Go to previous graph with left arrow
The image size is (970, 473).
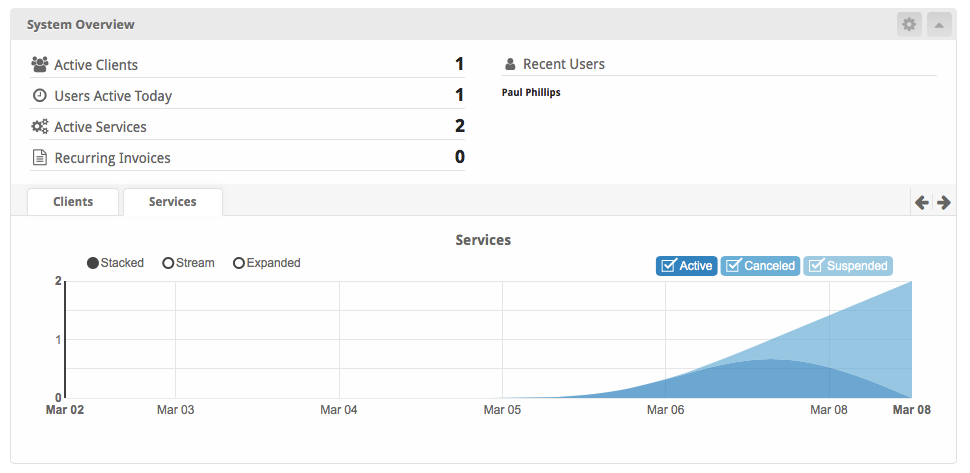click(922, 202)
